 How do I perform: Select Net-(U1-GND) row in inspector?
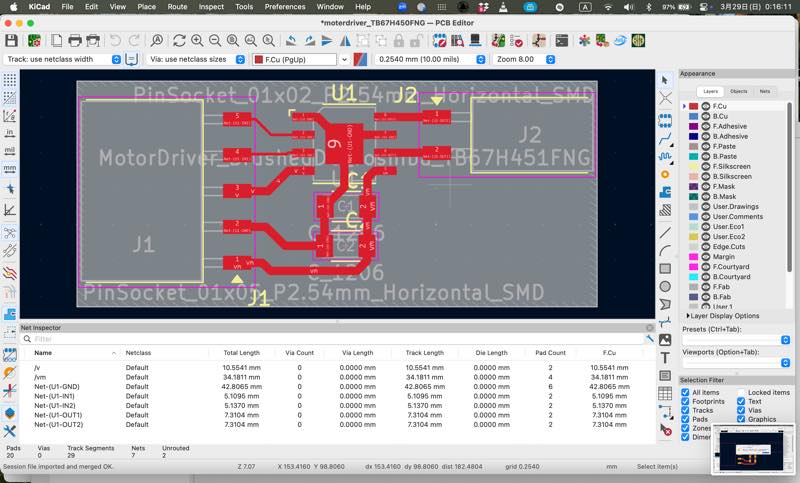click(337, 387)
